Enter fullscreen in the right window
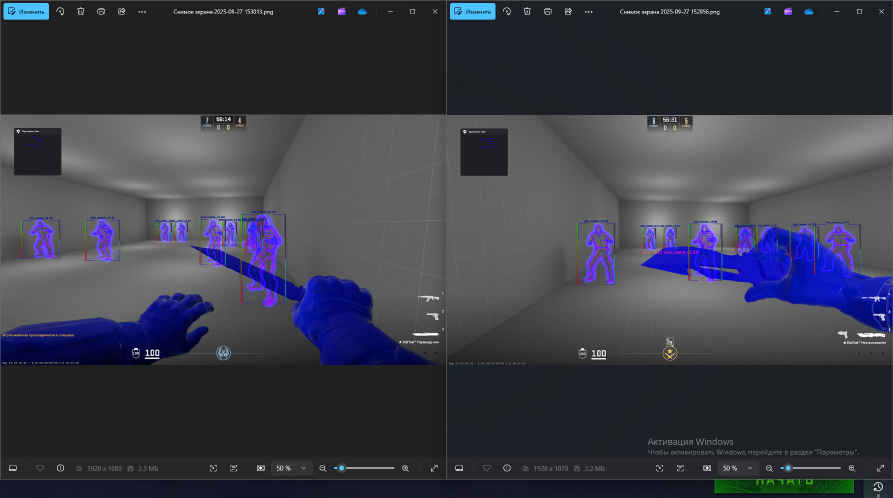 tap(880, 468)
